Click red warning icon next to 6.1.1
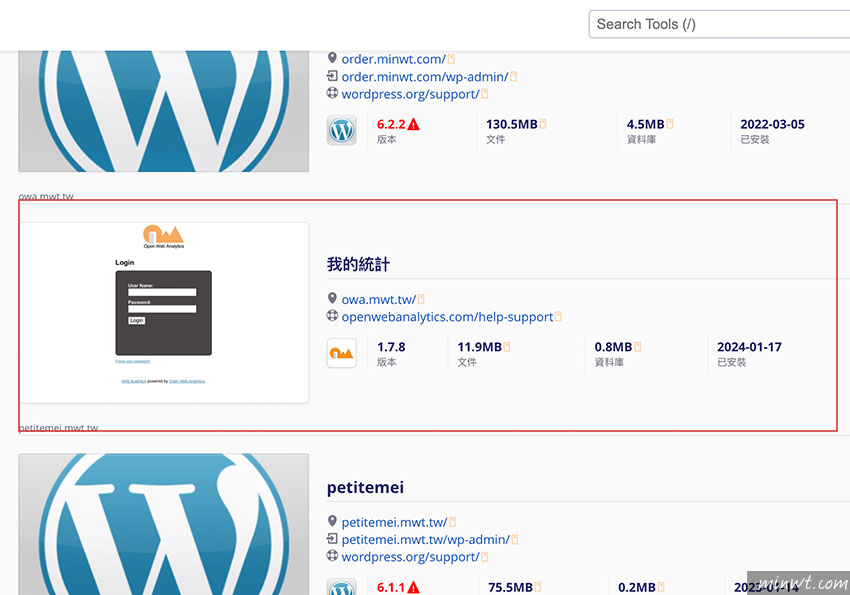 [414, 587]
